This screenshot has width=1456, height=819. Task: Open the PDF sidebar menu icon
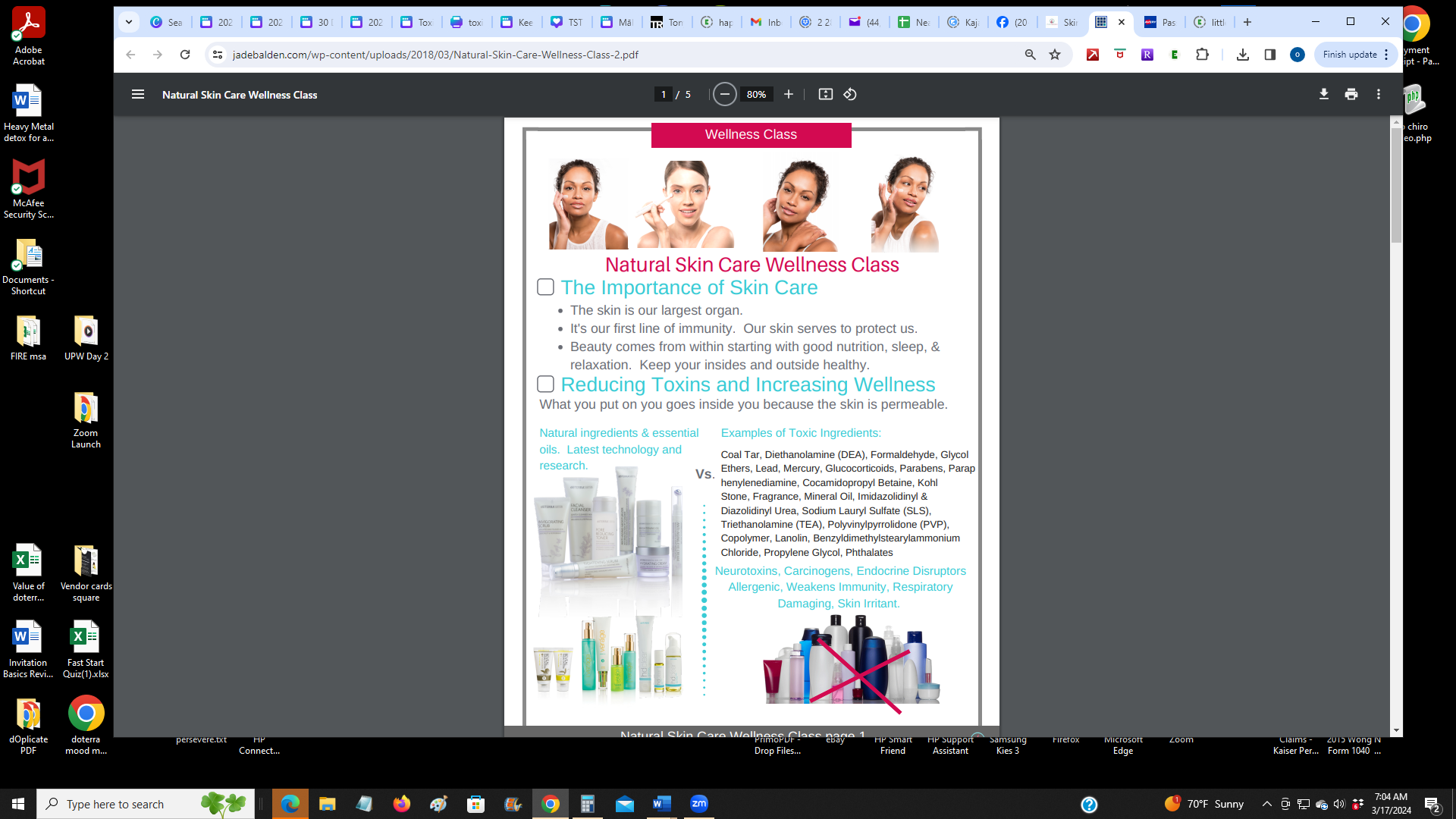[137, 94]
